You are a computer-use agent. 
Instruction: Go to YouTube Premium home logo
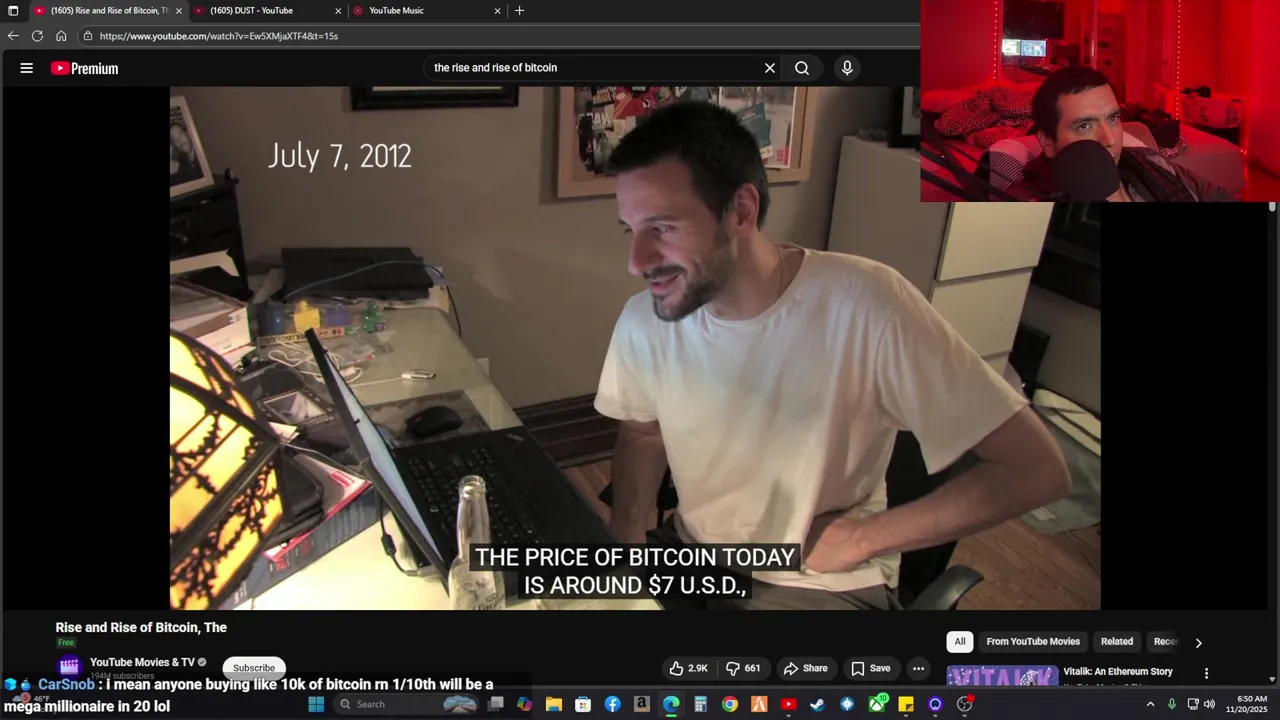[85, 68]
